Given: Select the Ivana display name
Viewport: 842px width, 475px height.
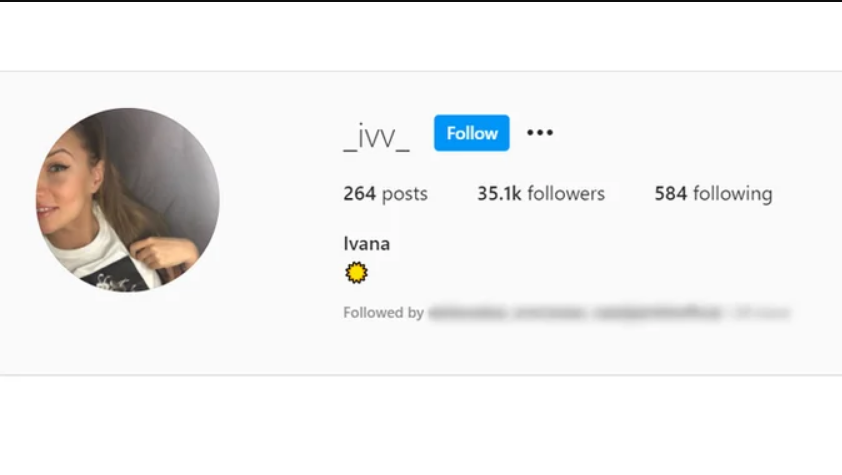Looking at the screenshot, I should [x=367, y=244].
